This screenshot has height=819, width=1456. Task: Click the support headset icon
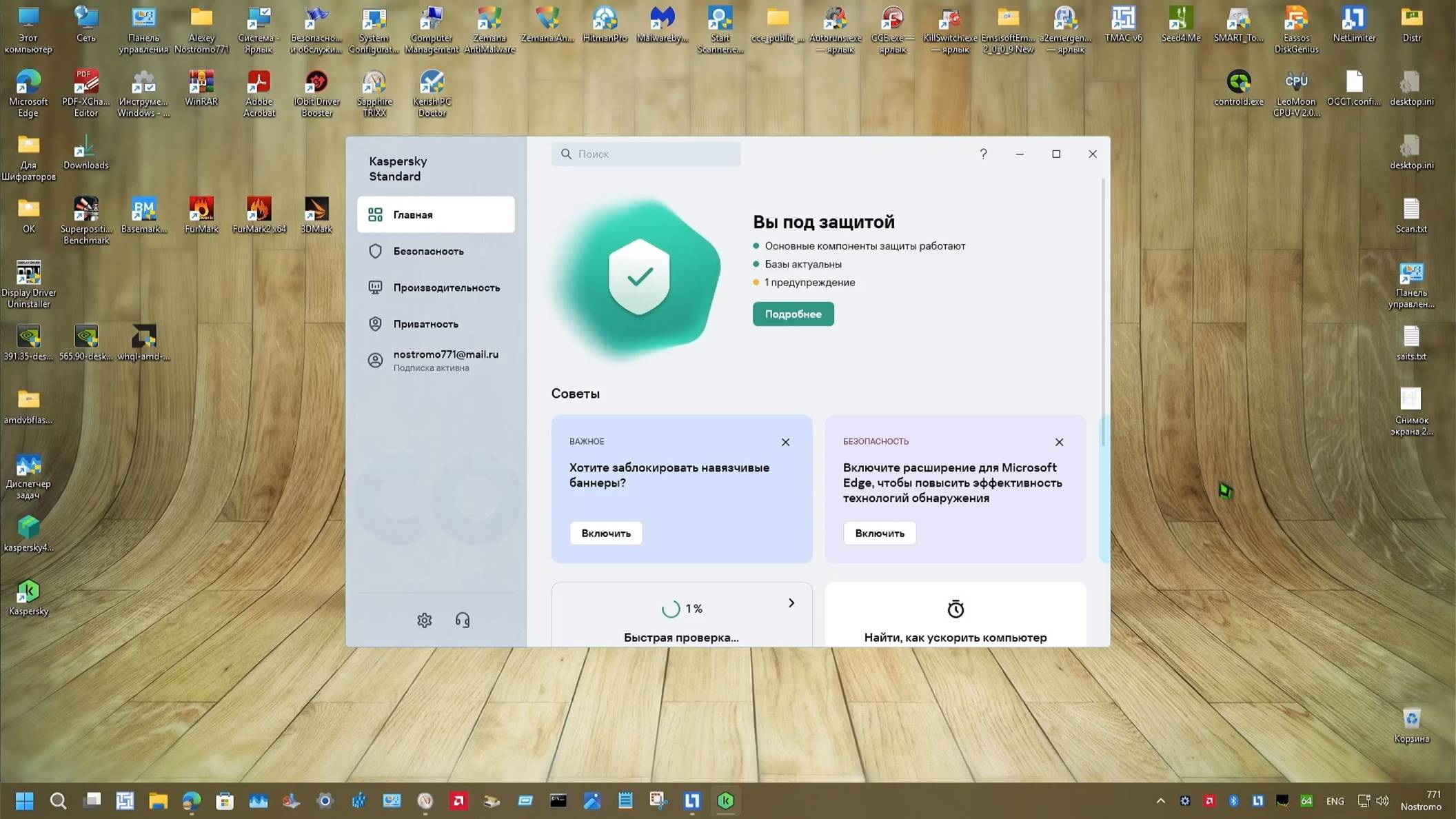463,620
